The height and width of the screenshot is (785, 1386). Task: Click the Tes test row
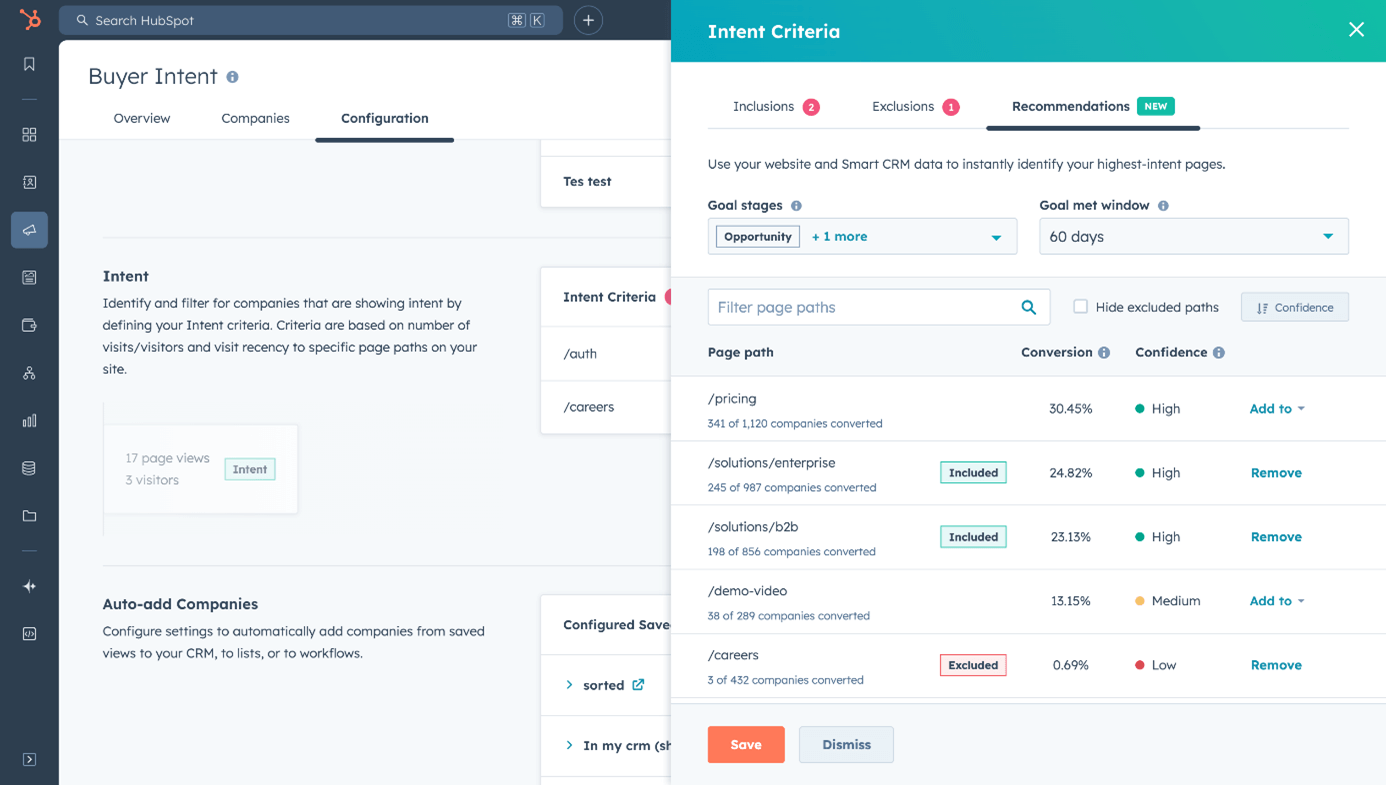[606, 182]
